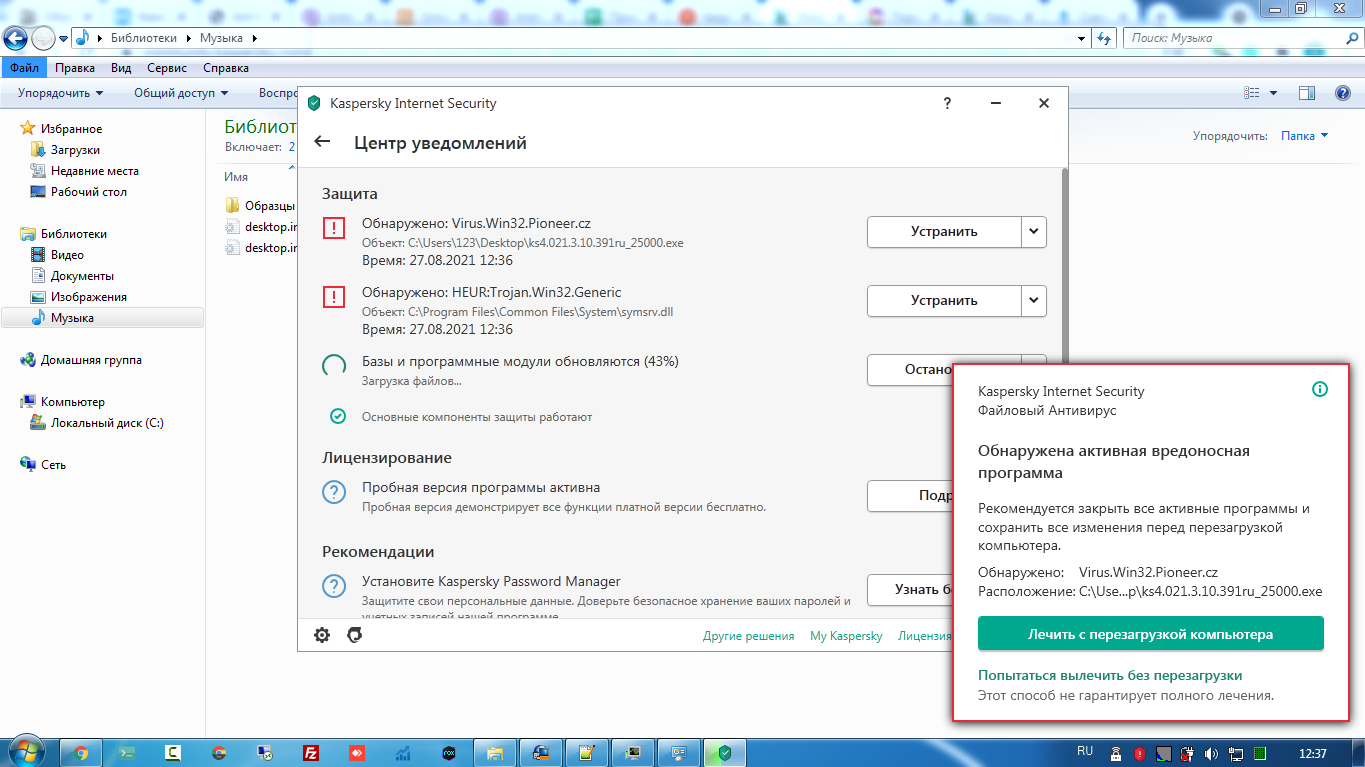
Task: Click the info icon in the Kaspersky popup
Action: (1319, 389)
